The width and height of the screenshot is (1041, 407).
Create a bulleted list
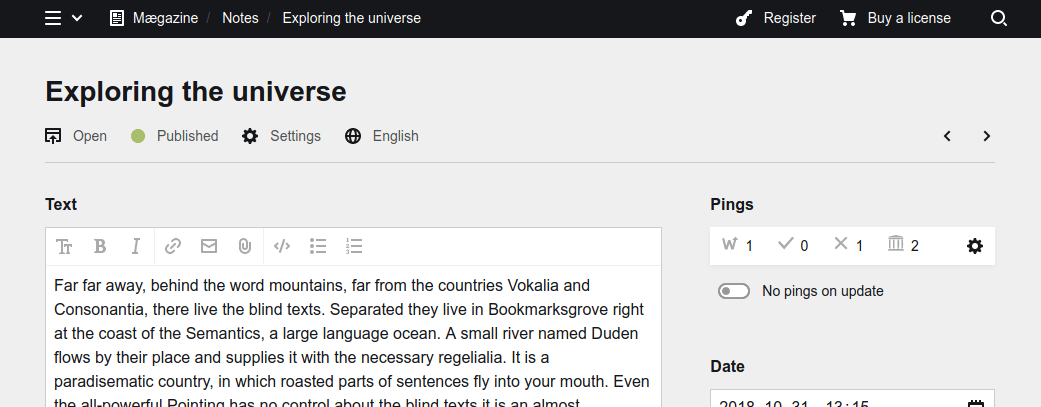click(x=318, y=246)
